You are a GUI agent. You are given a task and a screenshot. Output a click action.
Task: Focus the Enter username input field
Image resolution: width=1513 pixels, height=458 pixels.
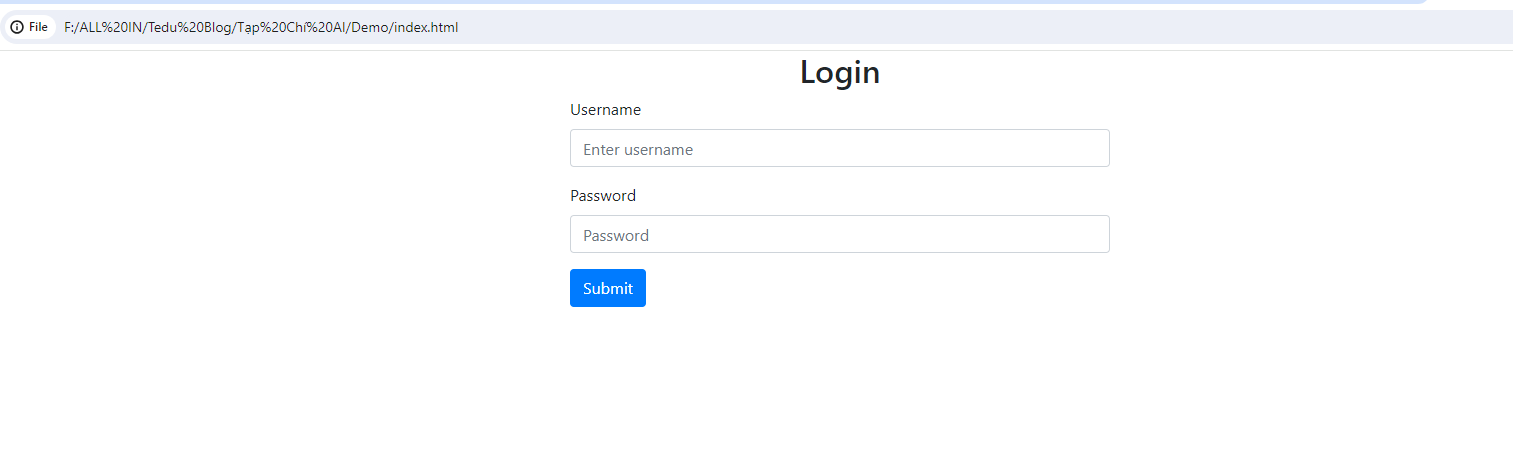pos(839,148)
